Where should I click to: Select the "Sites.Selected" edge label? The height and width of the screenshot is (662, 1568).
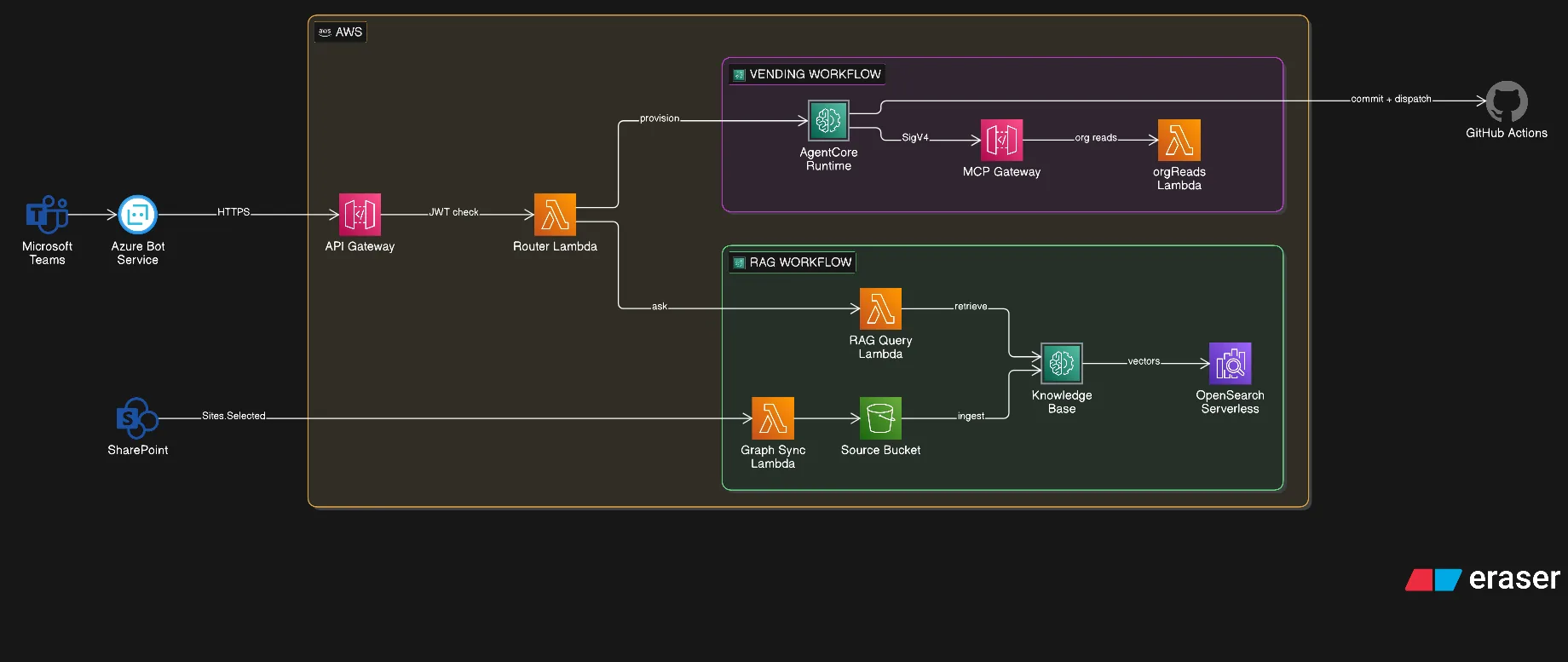233,416
